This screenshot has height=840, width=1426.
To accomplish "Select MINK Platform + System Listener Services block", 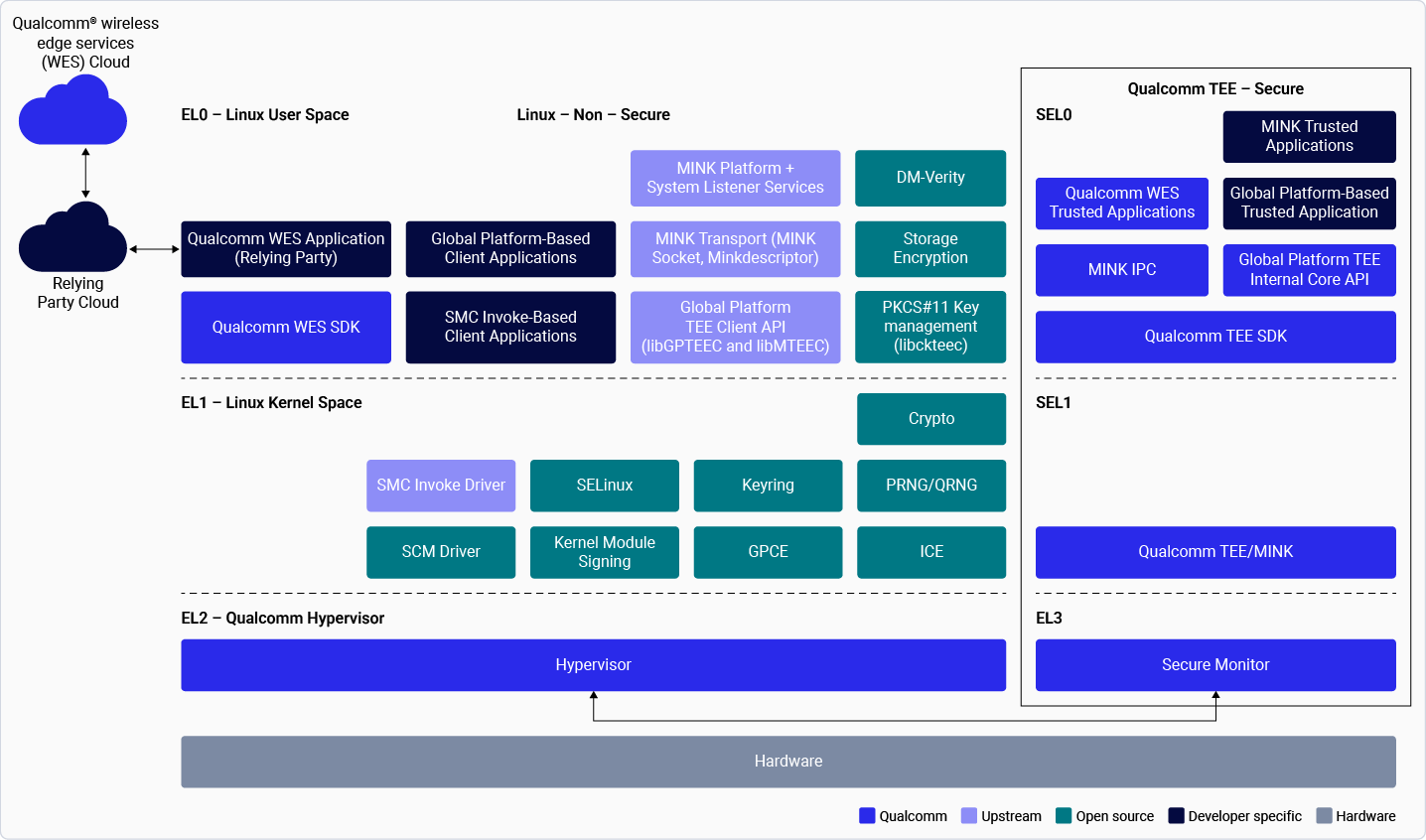I will (736, 178).
